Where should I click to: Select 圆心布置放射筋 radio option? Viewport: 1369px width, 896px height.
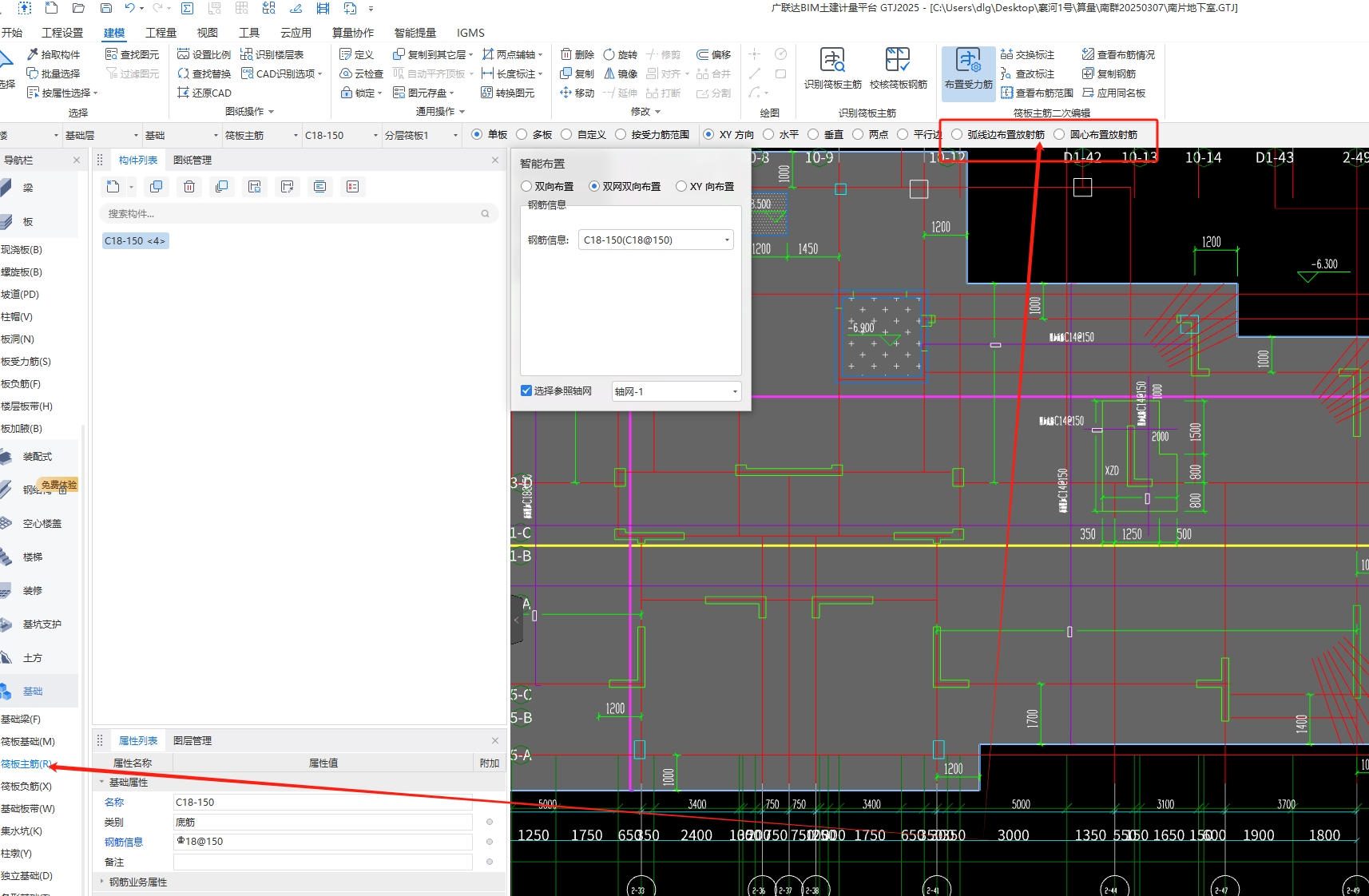[1095, 134]
